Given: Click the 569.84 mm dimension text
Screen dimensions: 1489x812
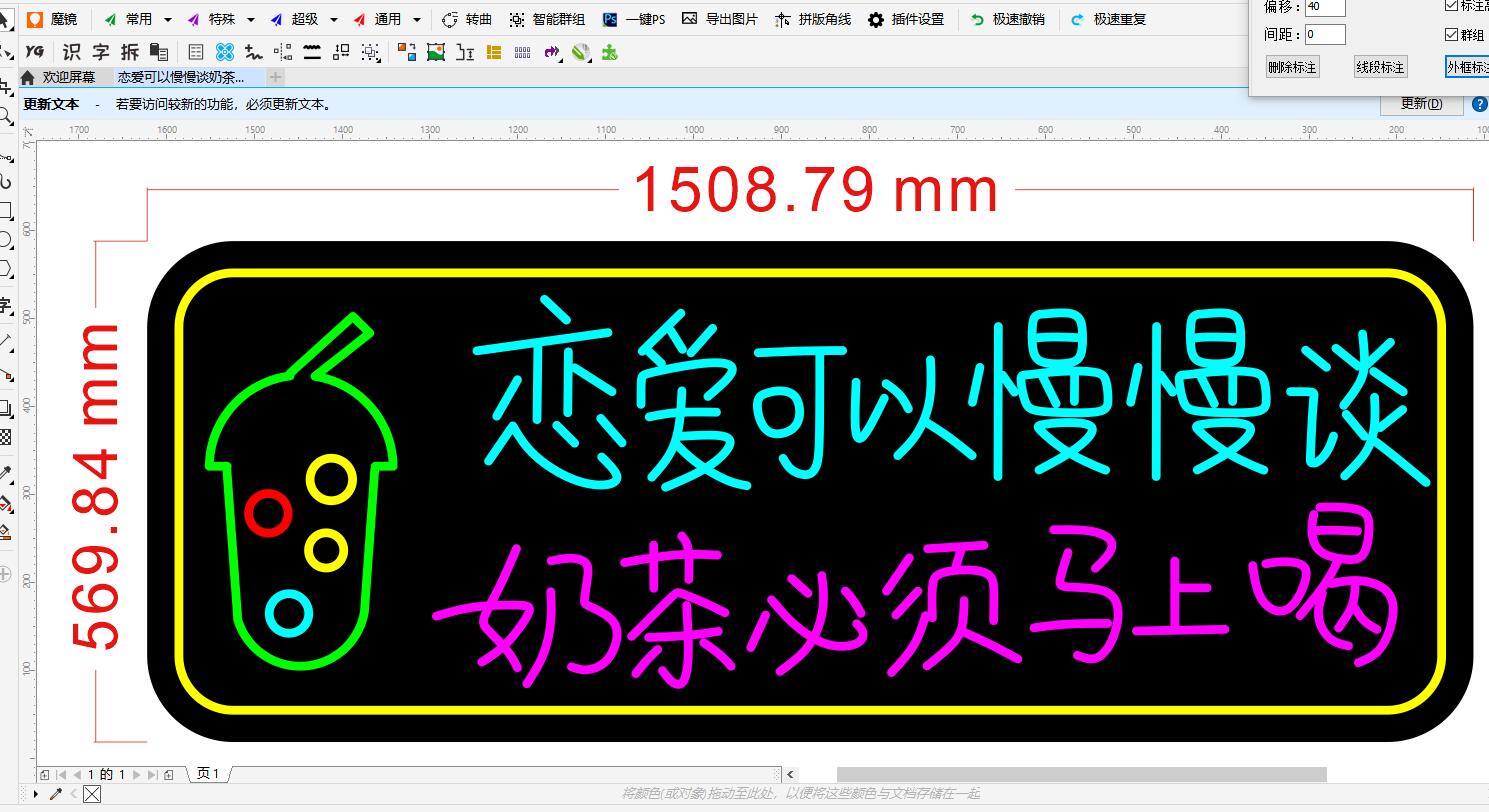Looking at the screenshot, I should pos(96,487).
